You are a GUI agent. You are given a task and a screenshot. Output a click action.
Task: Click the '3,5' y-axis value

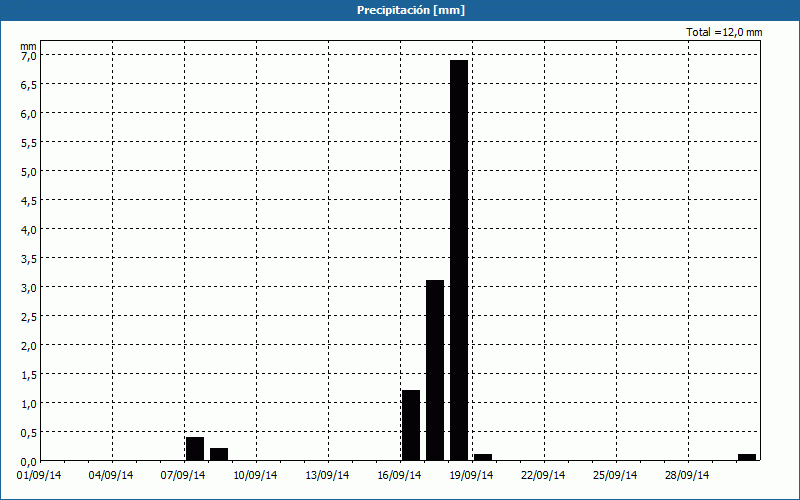[28, 259]
